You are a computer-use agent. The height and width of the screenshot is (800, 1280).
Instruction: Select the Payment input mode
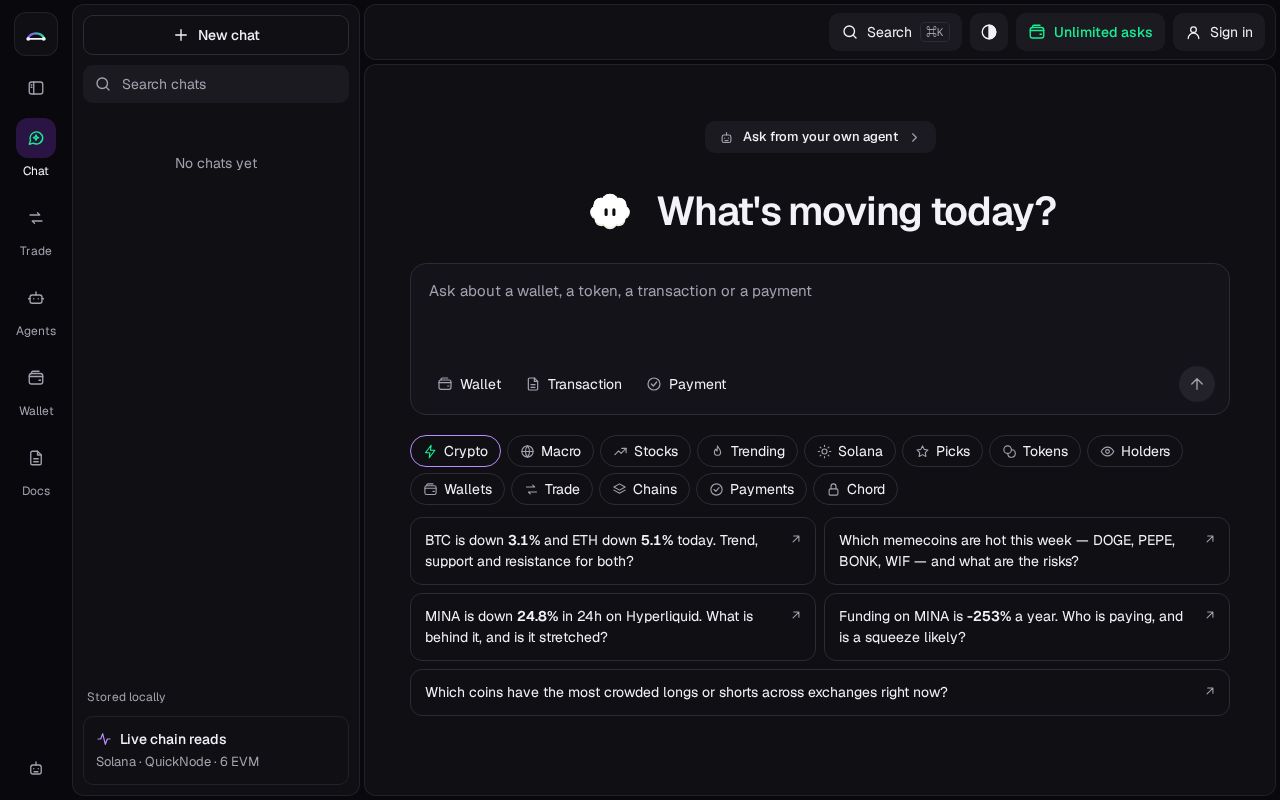point(687,384)
